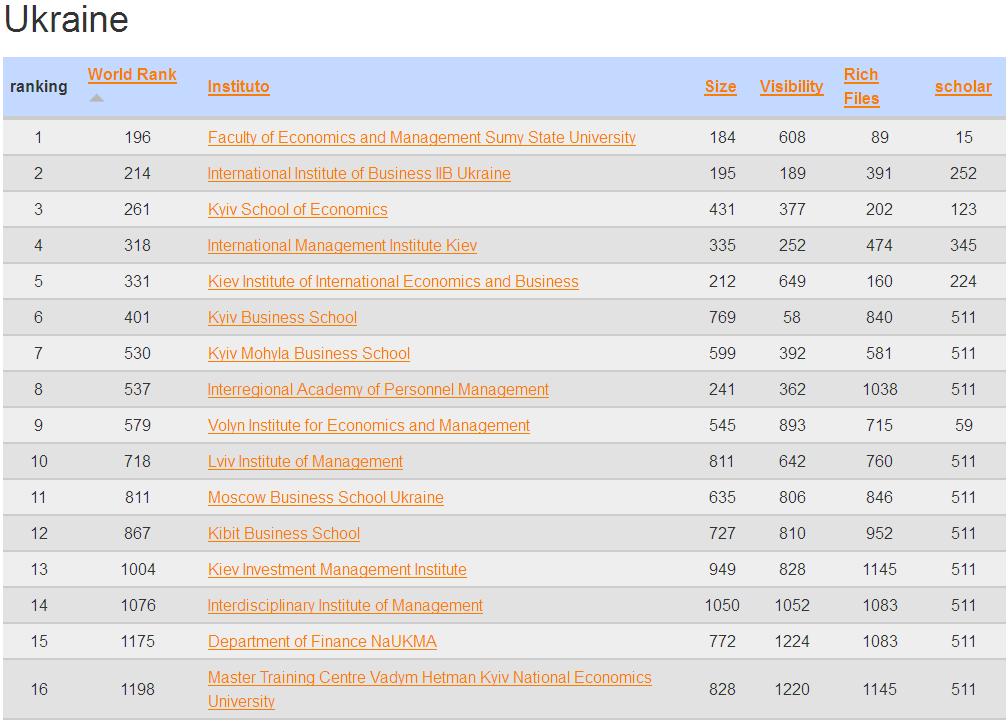This screenshot has width=1008, height=723.
Task: Open Moscow Business School Ukraine link
Action: (x=325, y=497)
